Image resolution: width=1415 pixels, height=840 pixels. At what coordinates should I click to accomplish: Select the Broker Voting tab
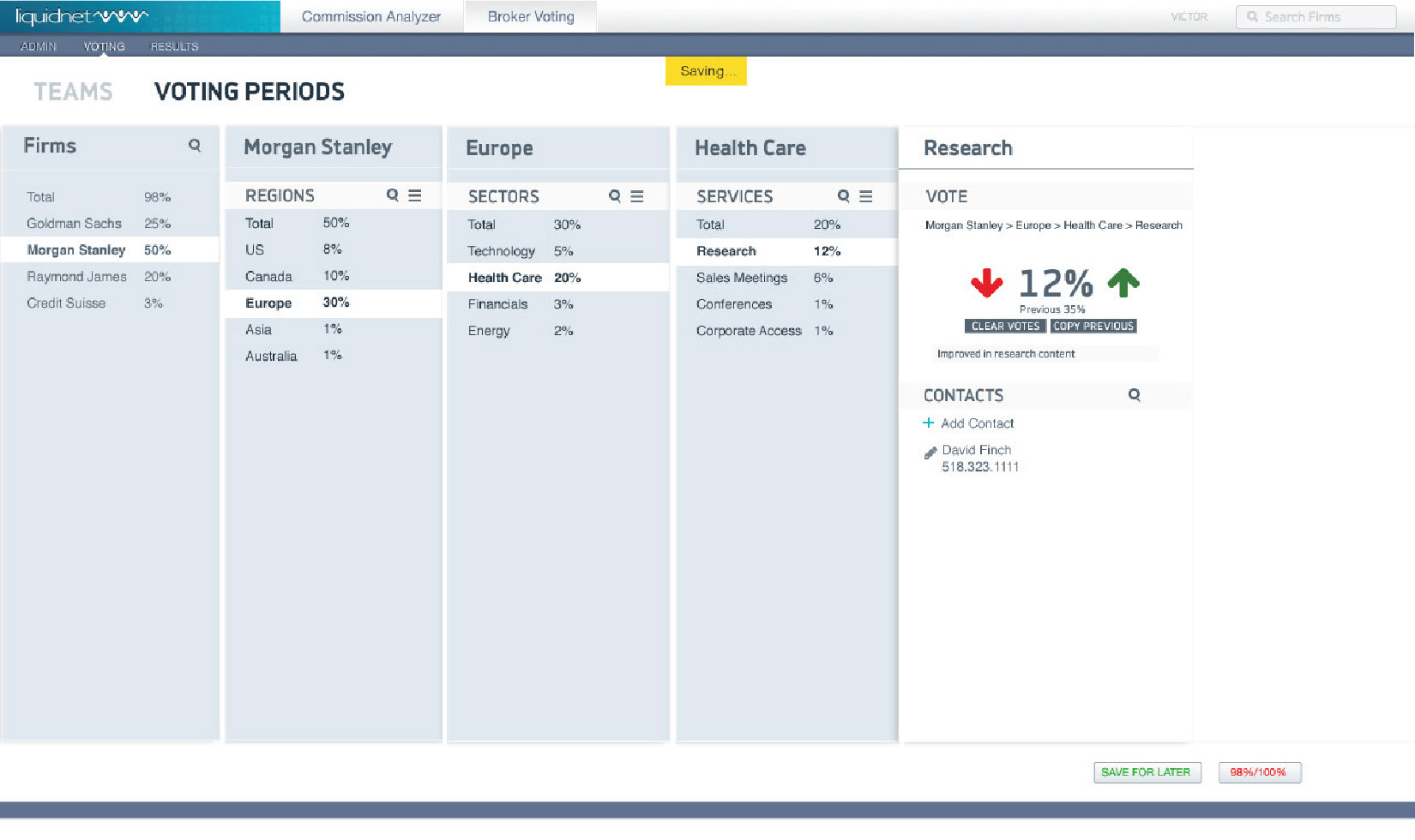click(x=531, y=16)
